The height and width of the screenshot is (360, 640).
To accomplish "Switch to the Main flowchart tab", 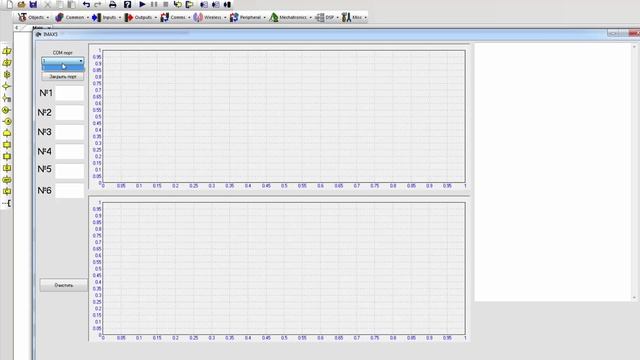I will point(38,28).
